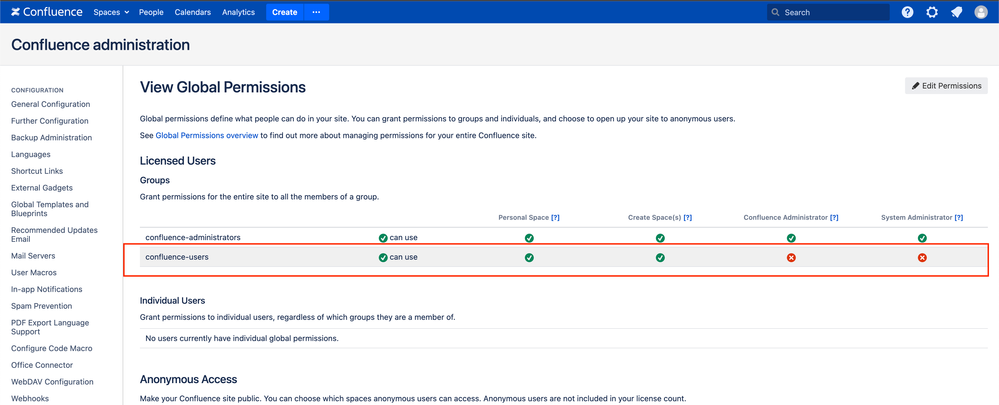Click the Individual Users heading
The width and height of the screenshot is (999, 405).
(x=173, y=301)
